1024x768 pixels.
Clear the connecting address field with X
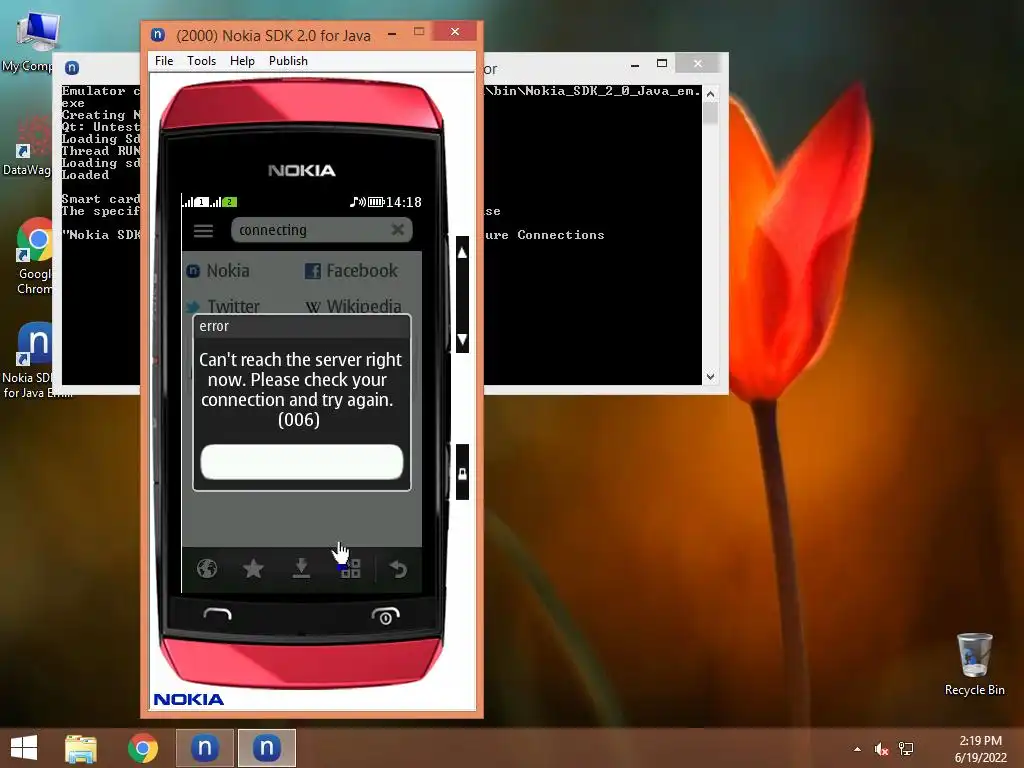pyautogui.click(x=397, y=229)
